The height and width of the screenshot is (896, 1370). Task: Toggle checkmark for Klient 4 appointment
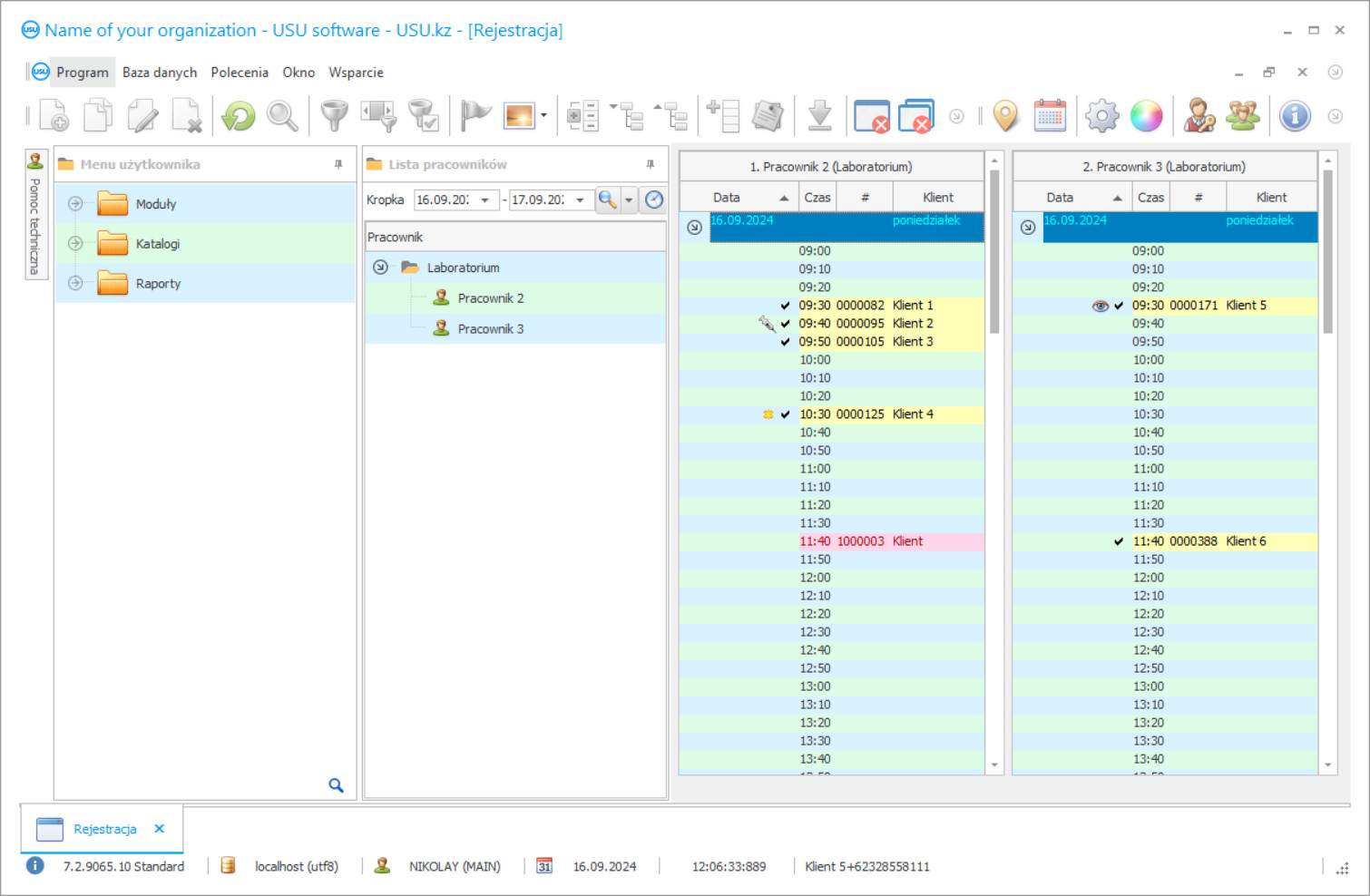pyautogui.click(x=786, y=414)
